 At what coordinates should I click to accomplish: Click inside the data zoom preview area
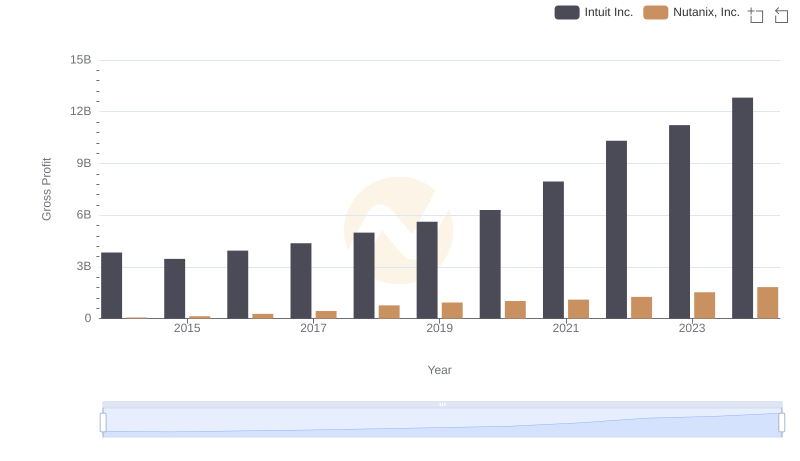442,423
